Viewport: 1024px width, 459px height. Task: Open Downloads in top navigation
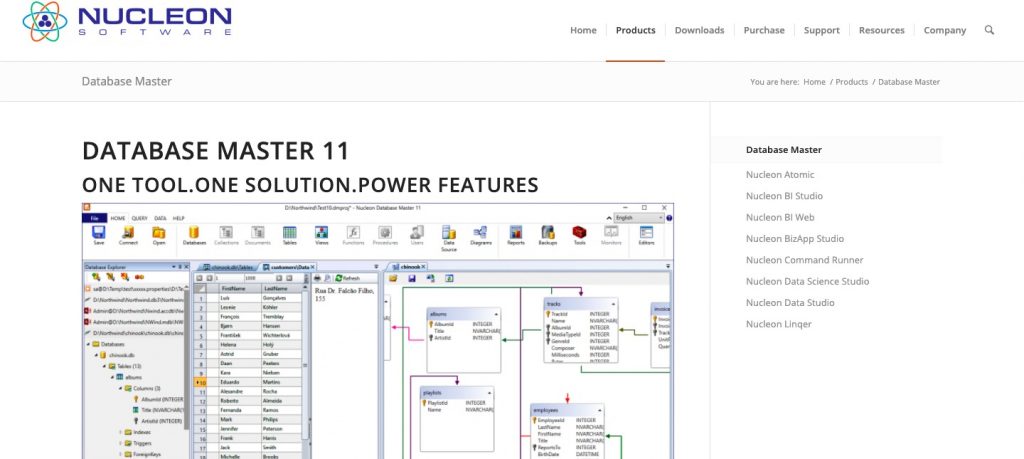point(699,30)
